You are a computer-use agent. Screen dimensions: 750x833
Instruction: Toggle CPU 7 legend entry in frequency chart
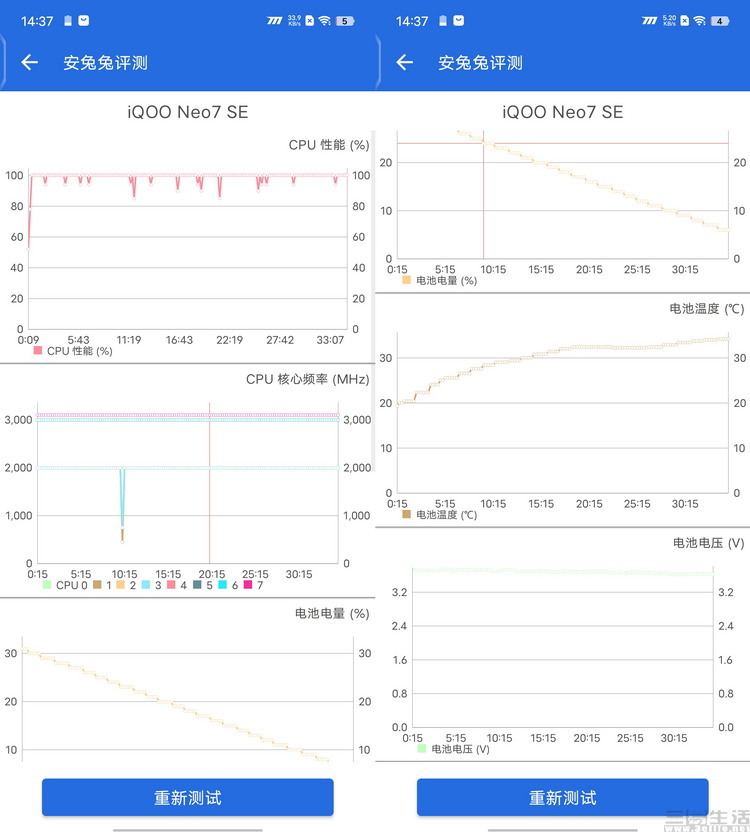pyautogui.click(x=252, y=585)
